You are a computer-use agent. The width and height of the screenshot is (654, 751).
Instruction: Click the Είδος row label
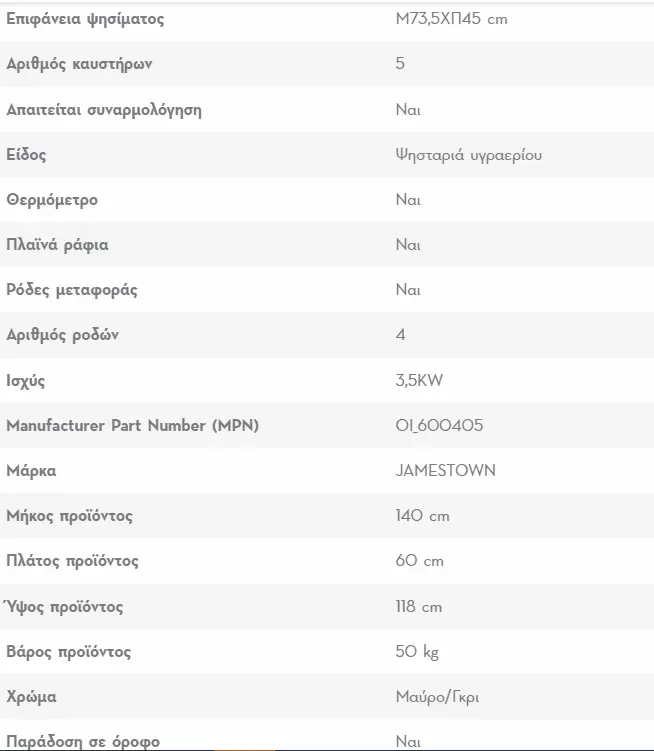(x=26, y=155)
